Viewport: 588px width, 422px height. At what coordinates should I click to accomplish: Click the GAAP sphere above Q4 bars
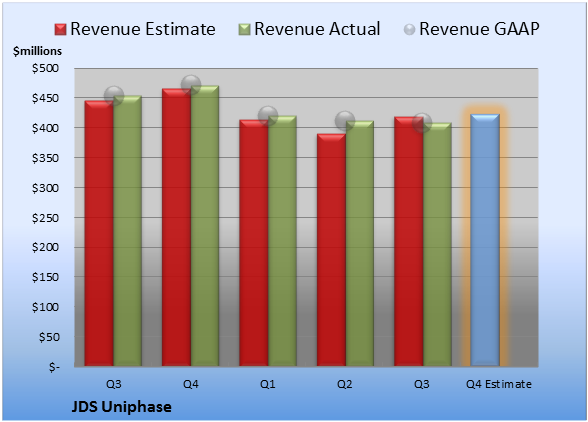point(191,85)
